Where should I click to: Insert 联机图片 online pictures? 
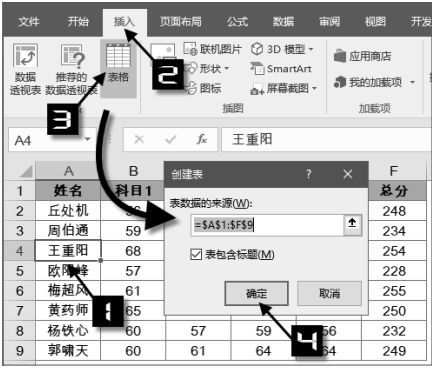pyautogui.click(x=212, y=49)
